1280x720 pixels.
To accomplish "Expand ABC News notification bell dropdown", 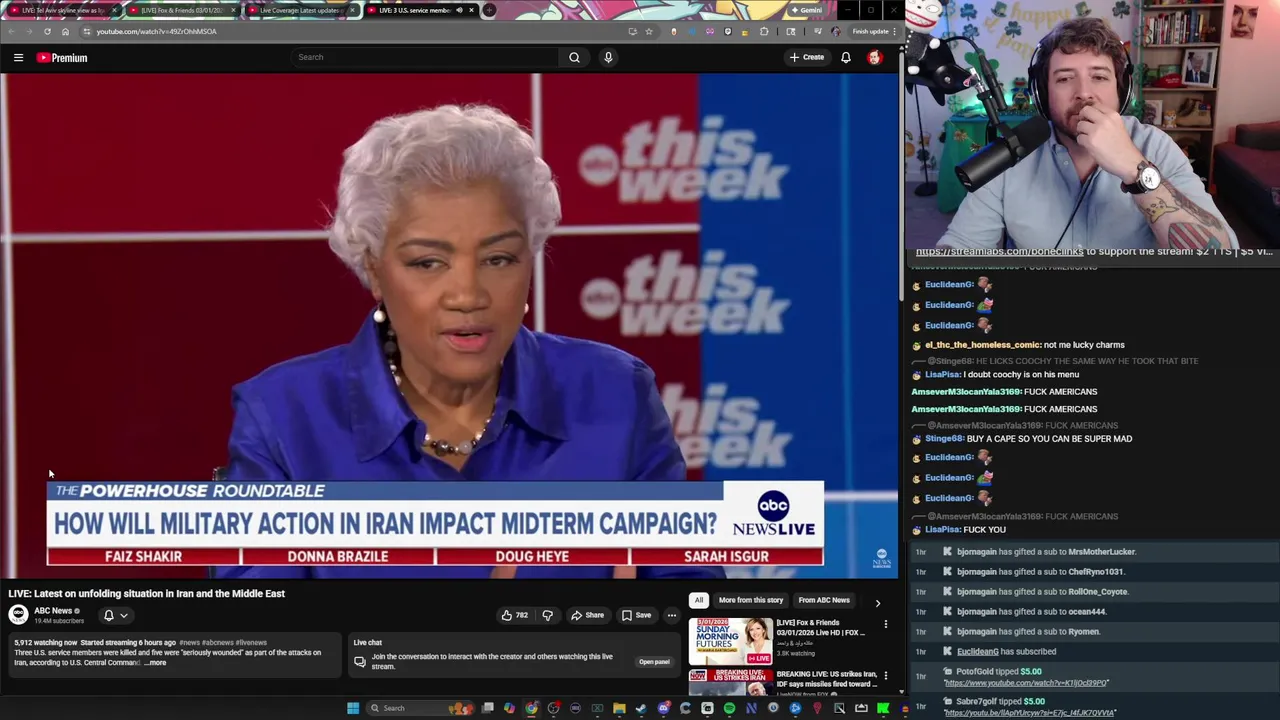I will tap(116, 615).
